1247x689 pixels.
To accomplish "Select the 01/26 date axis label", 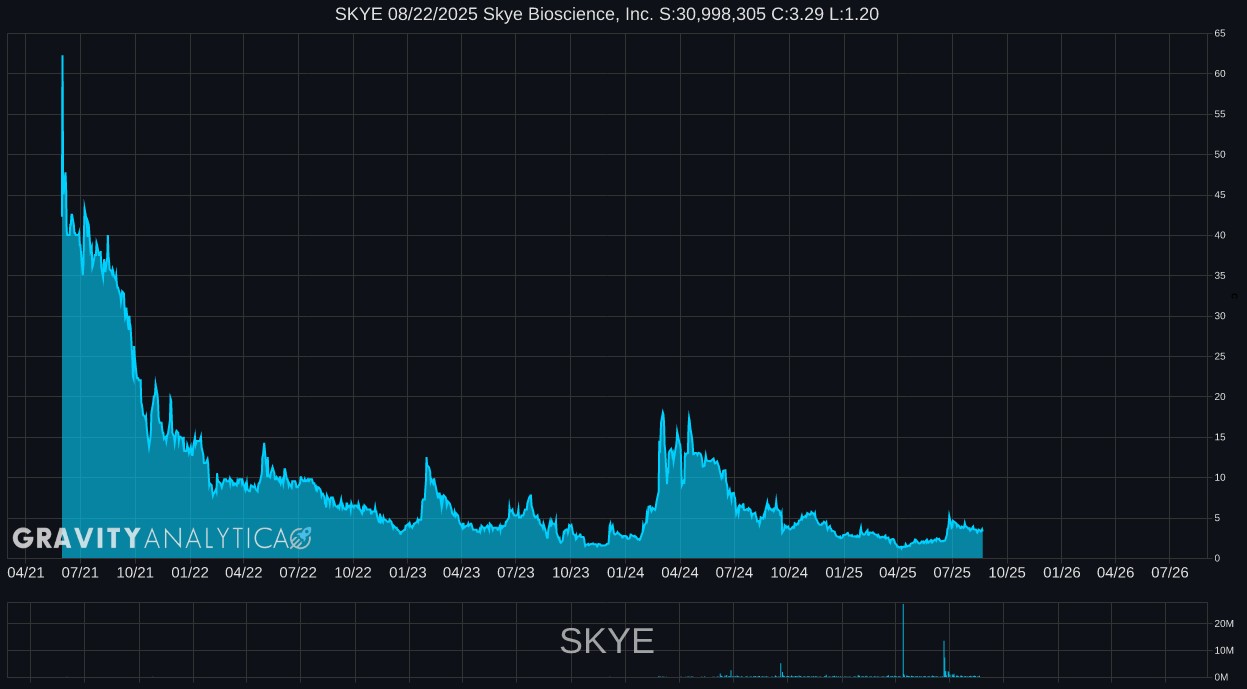I will pos(1062,572).
